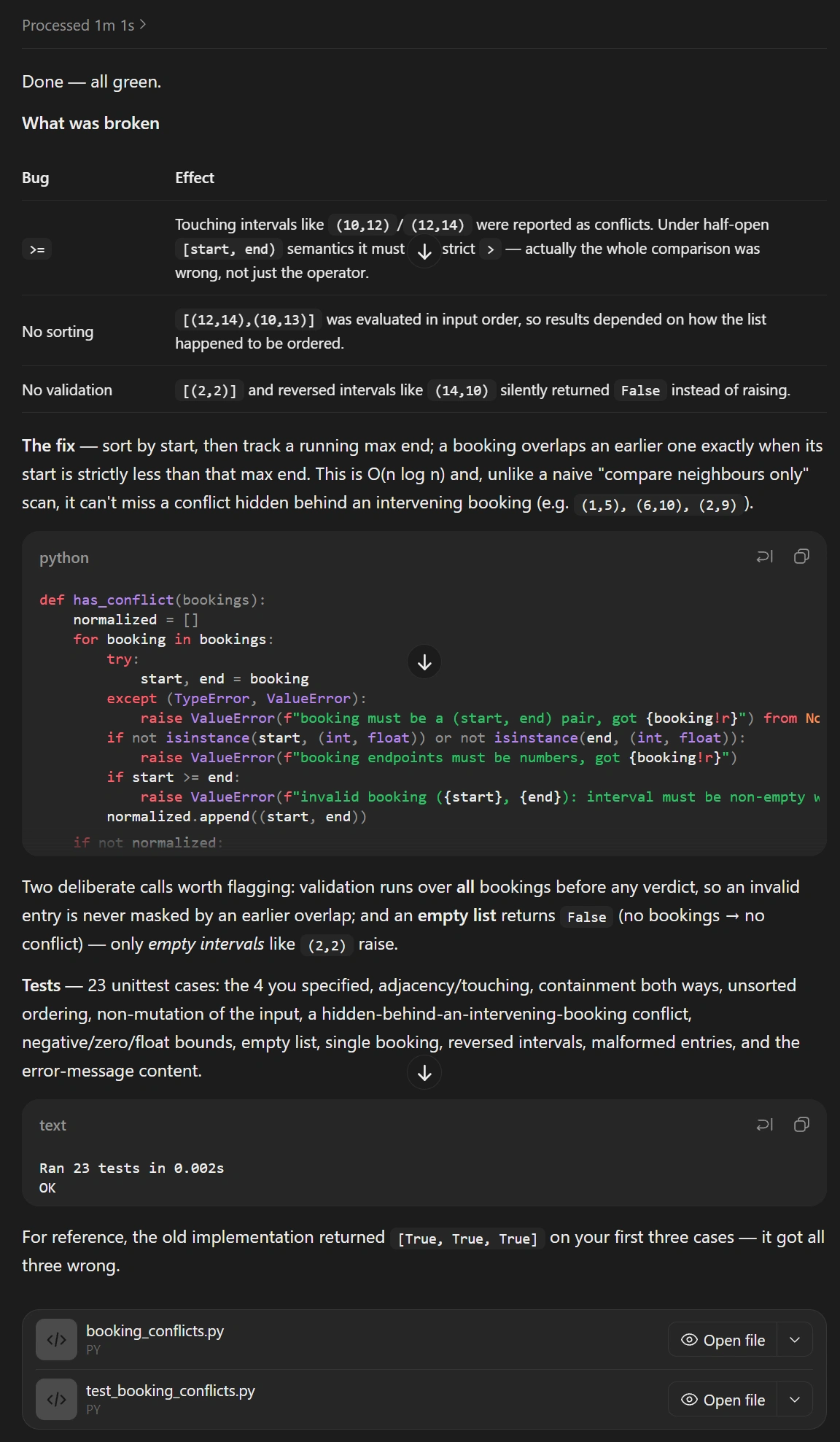This screenshot has height=1442, width=840.
Task: Click scroll-down arrow above text block
Action: (x=424, y=1073)
